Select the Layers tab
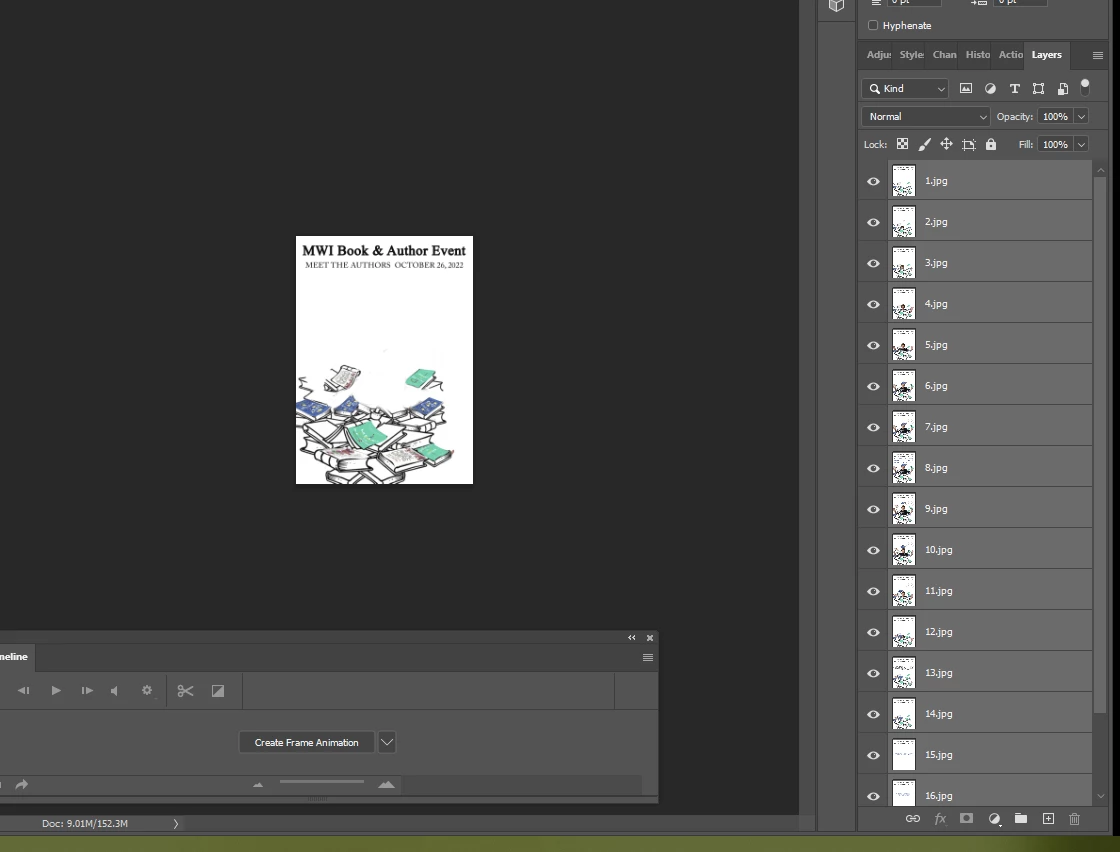1120x852 pixels. click(x=1046, y=55)
